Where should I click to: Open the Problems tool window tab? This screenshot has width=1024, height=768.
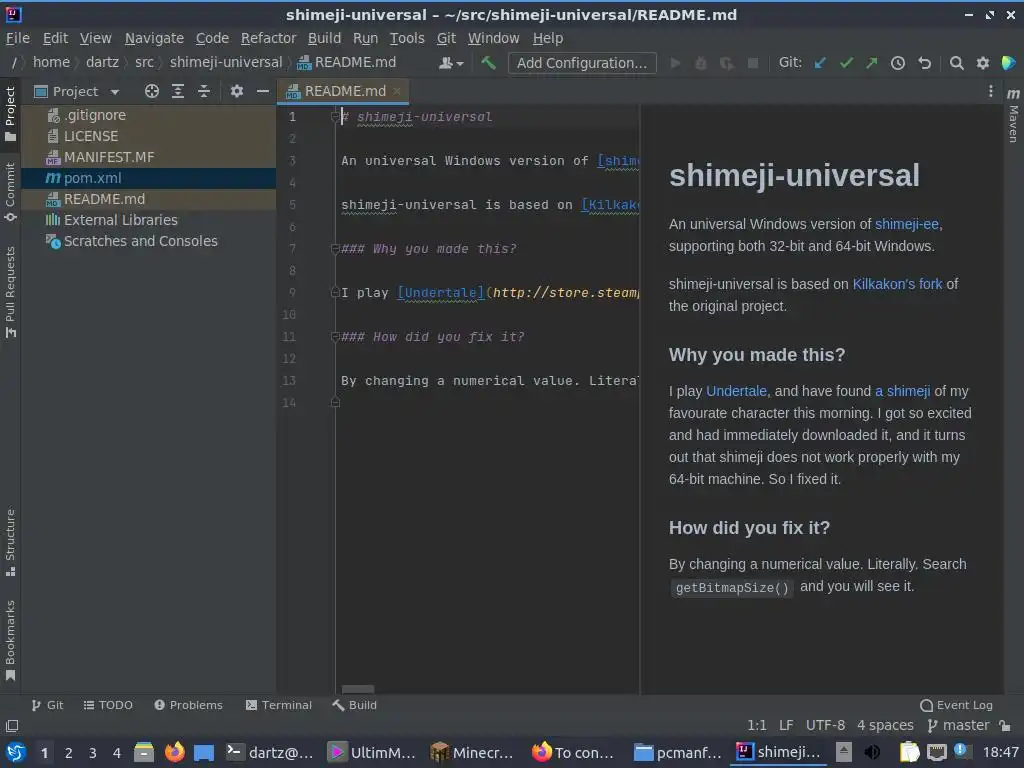pyautogui.click(x=189, y=705)
